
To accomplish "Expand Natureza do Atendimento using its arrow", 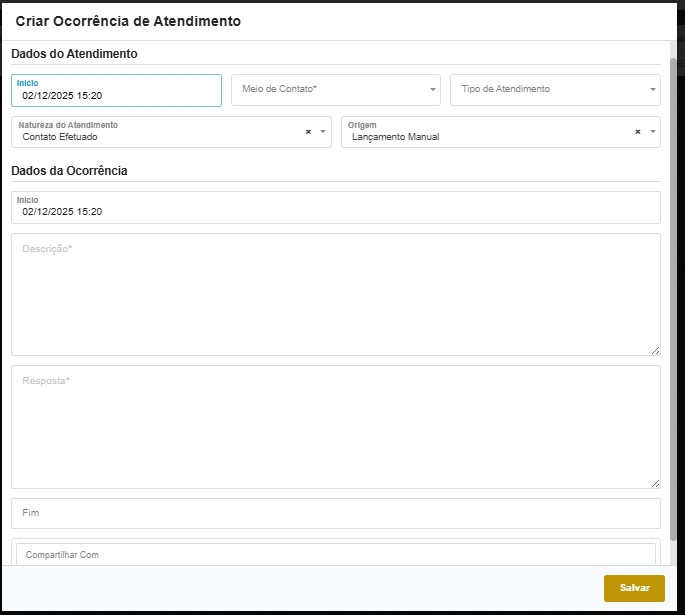I will coord(323,132).
